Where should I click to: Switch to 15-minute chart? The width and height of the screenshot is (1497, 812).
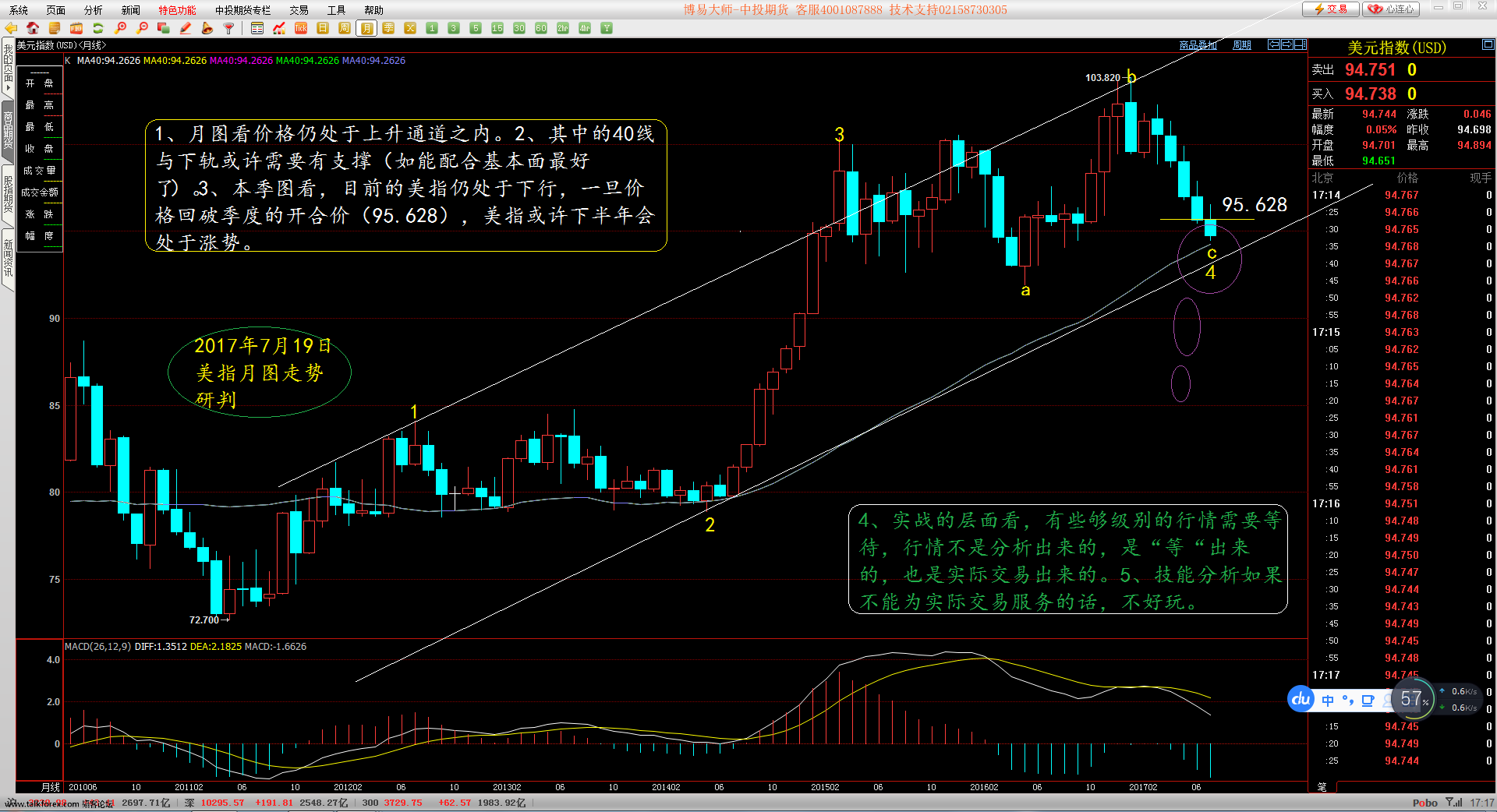[x=497, y=28]
